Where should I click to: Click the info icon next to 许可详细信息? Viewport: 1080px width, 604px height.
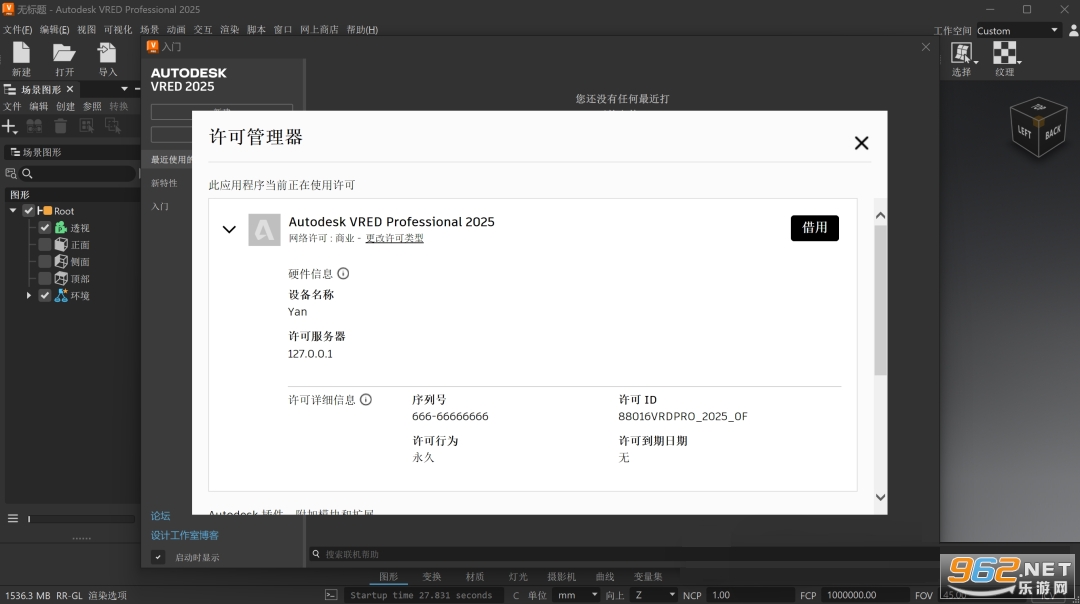pyautogui.click(x=366, y=399)
